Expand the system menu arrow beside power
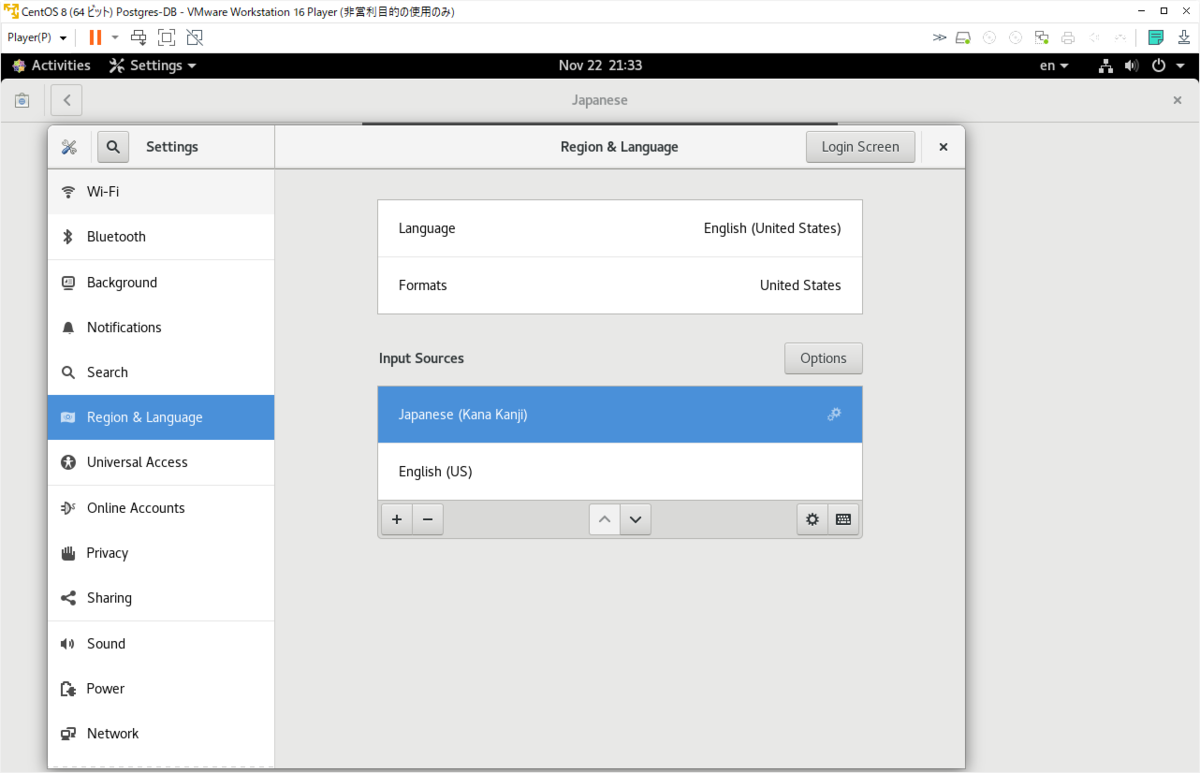 point(1179,66)
